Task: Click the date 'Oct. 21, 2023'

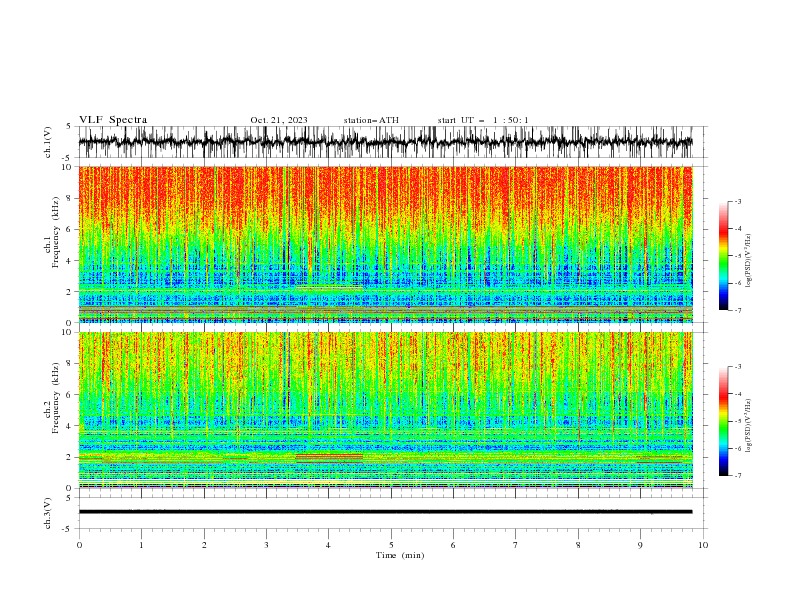Action: click(279, 120)
